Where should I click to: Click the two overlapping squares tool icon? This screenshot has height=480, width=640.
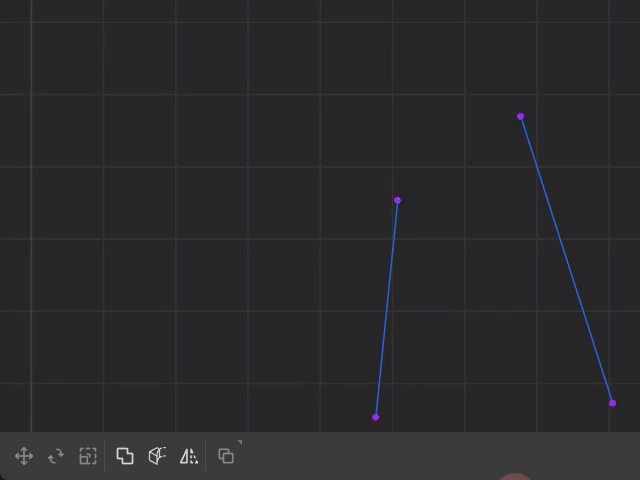coord(226,456)
